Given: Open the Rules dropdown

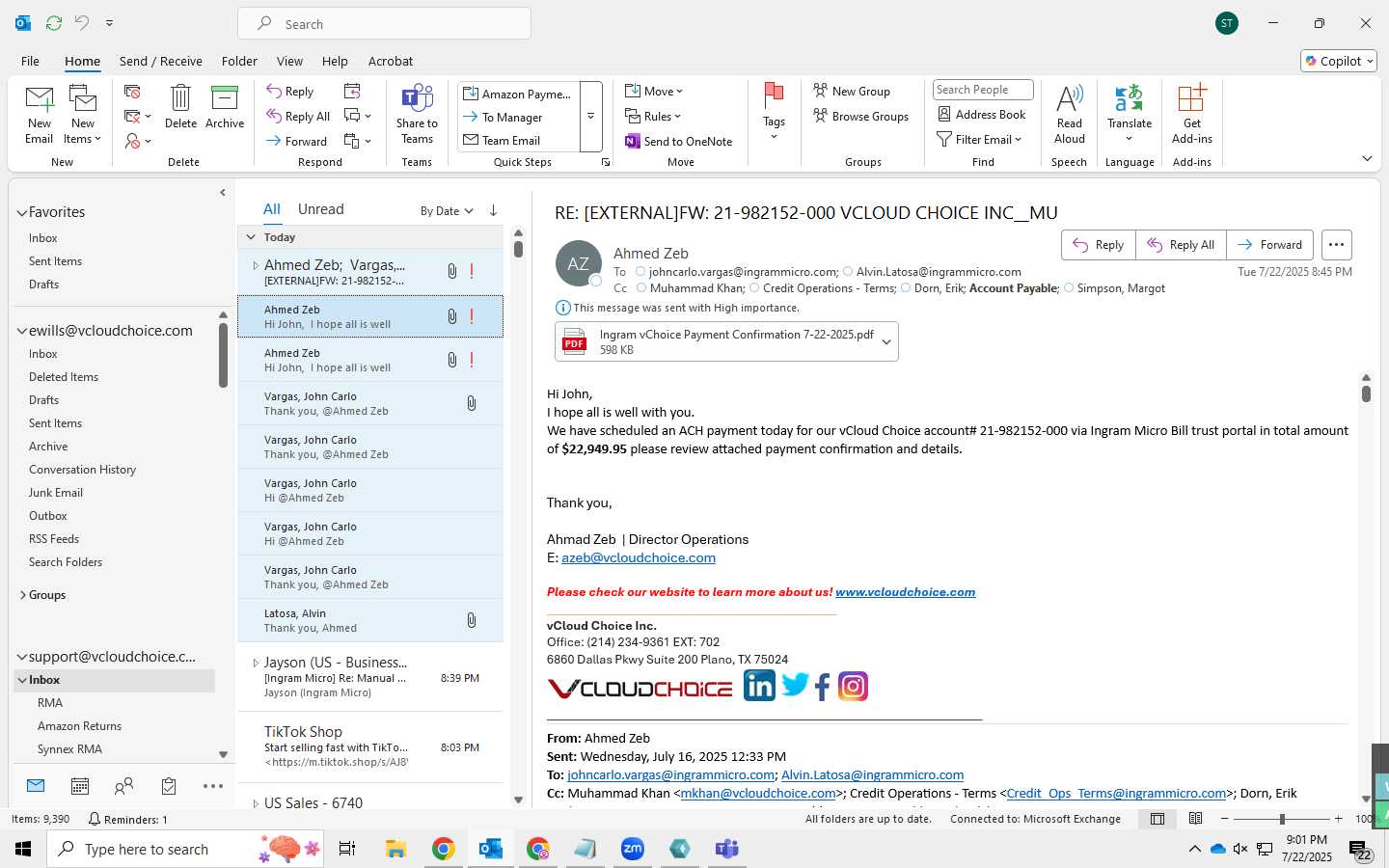Looking at the screenshot, I should [x=653, y=117].
